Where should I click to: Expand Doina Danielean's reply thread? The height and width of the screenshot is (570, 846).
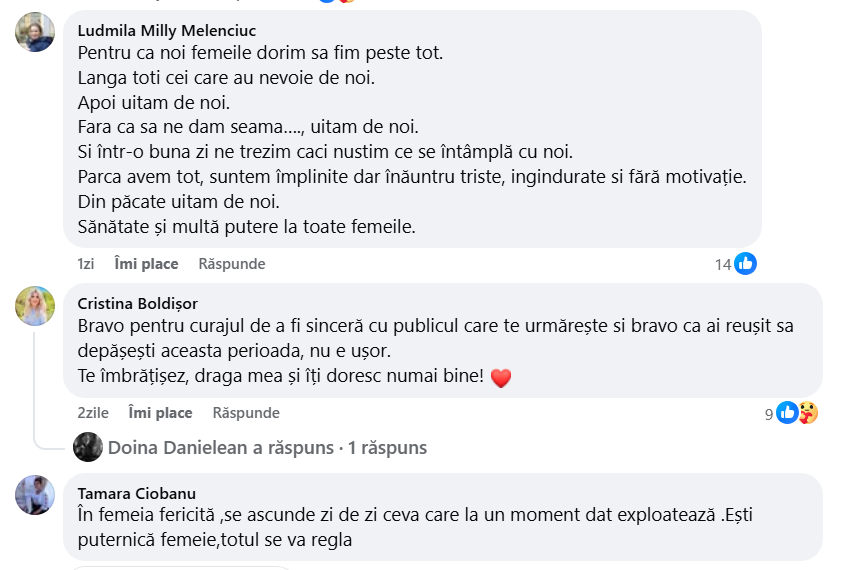[267, 447]
